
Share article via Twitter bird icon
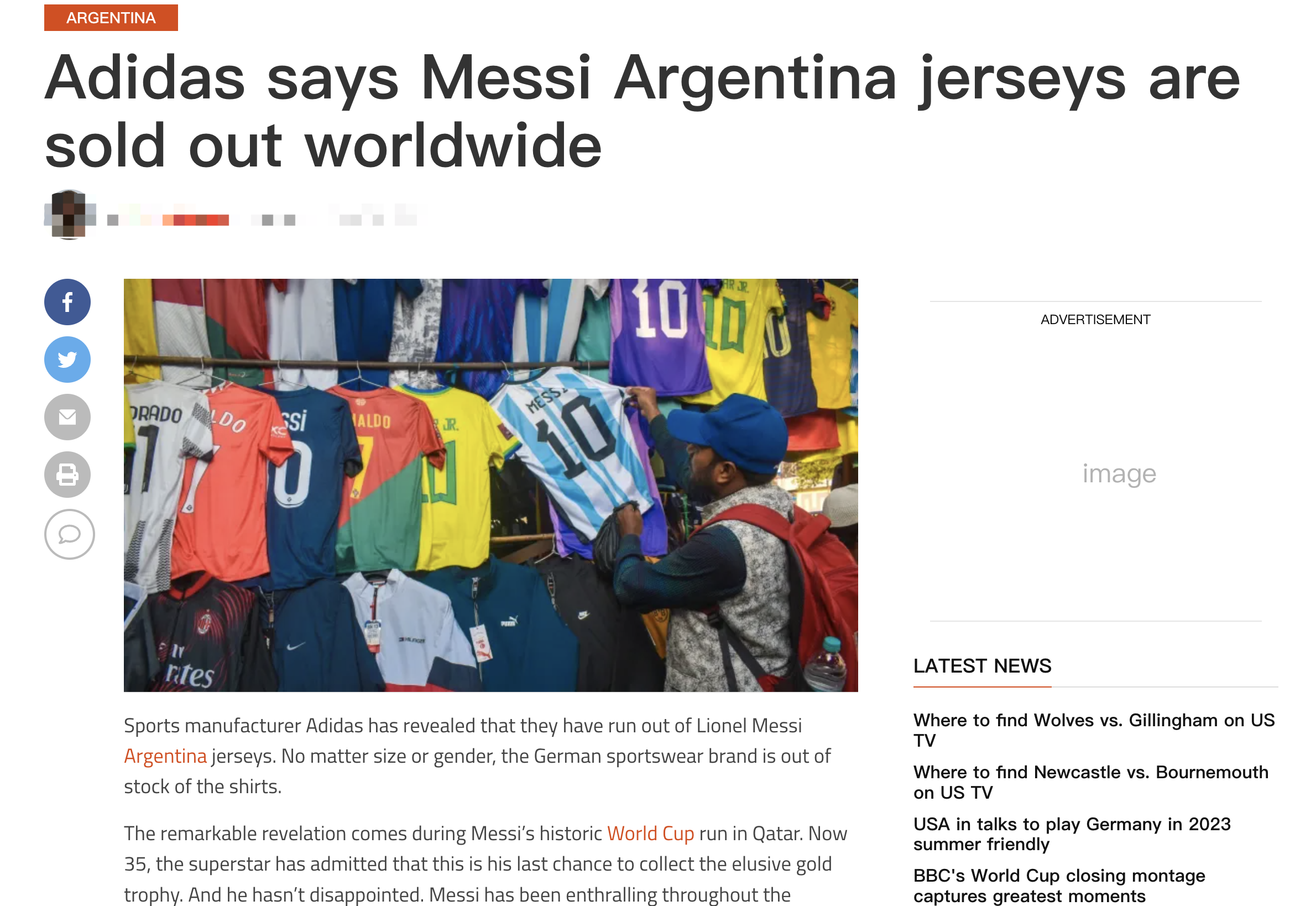67,360
